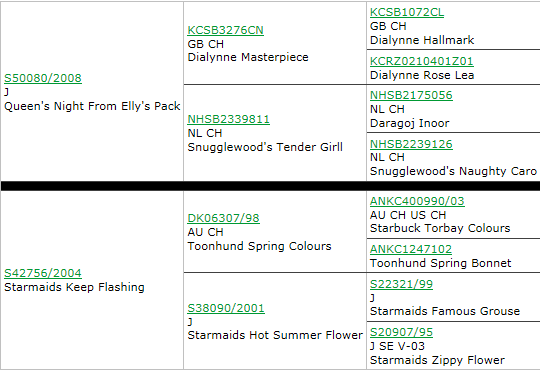Follow the ANKC1247102 link
This screenshot has width=540, height=370.
pyautogui.click(x=411, y=249)
